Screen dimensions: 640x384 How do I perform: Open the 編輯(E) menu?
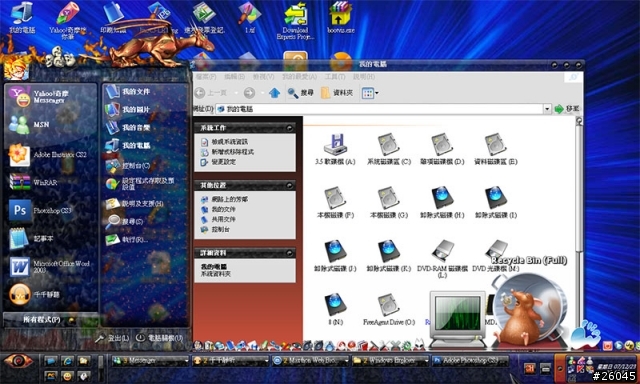(235, 77)
